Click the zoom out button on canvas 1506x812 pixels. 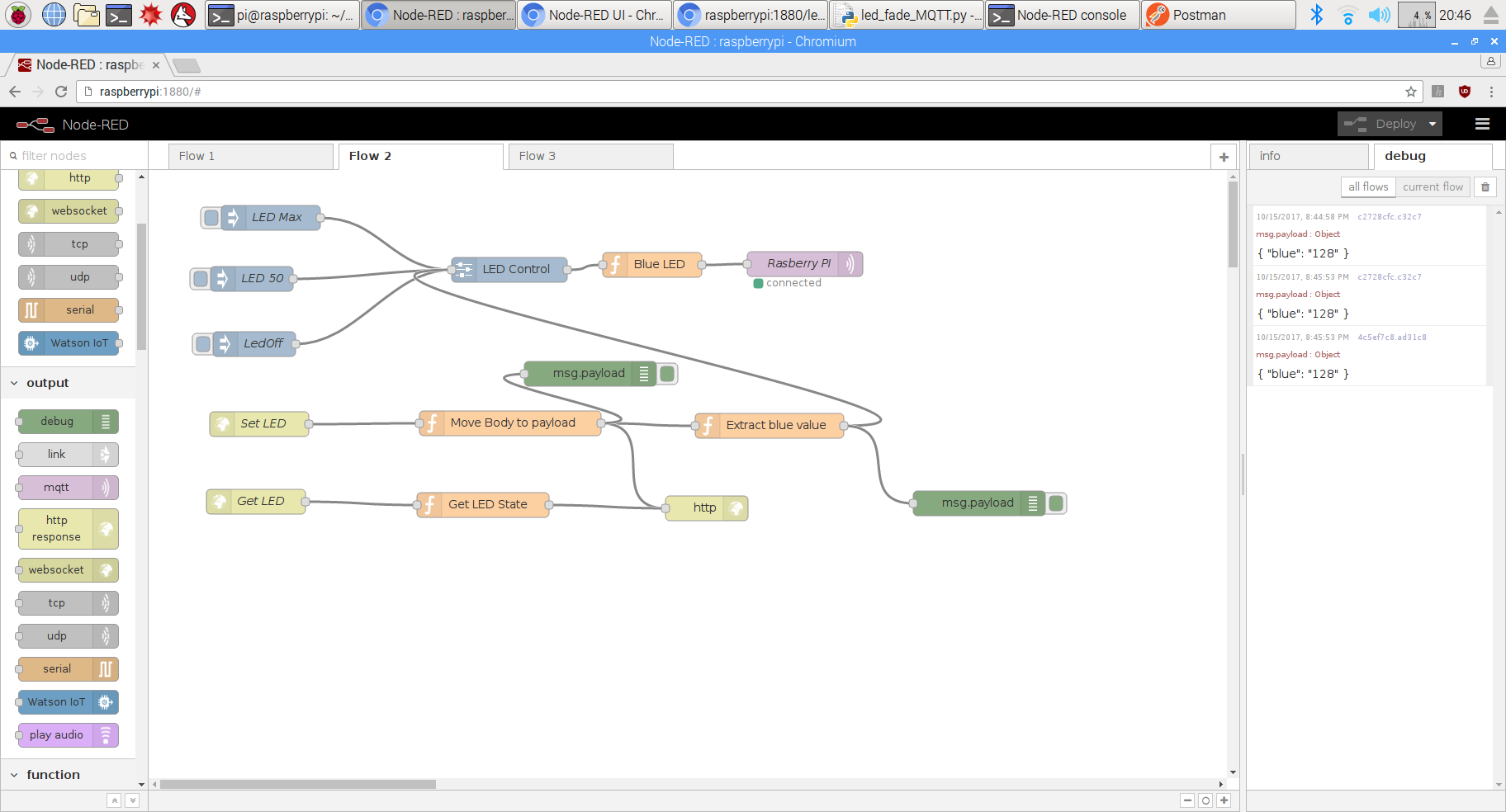click(x=1187, y=800)
